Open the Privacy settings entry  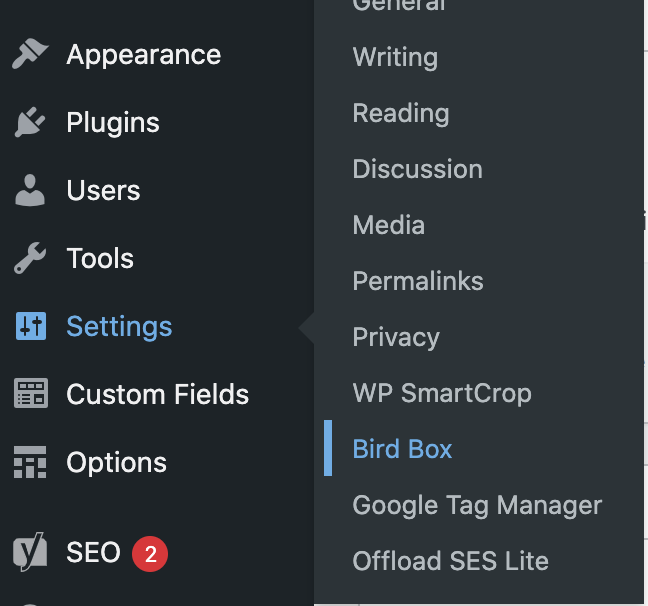[x=396, y=337]
